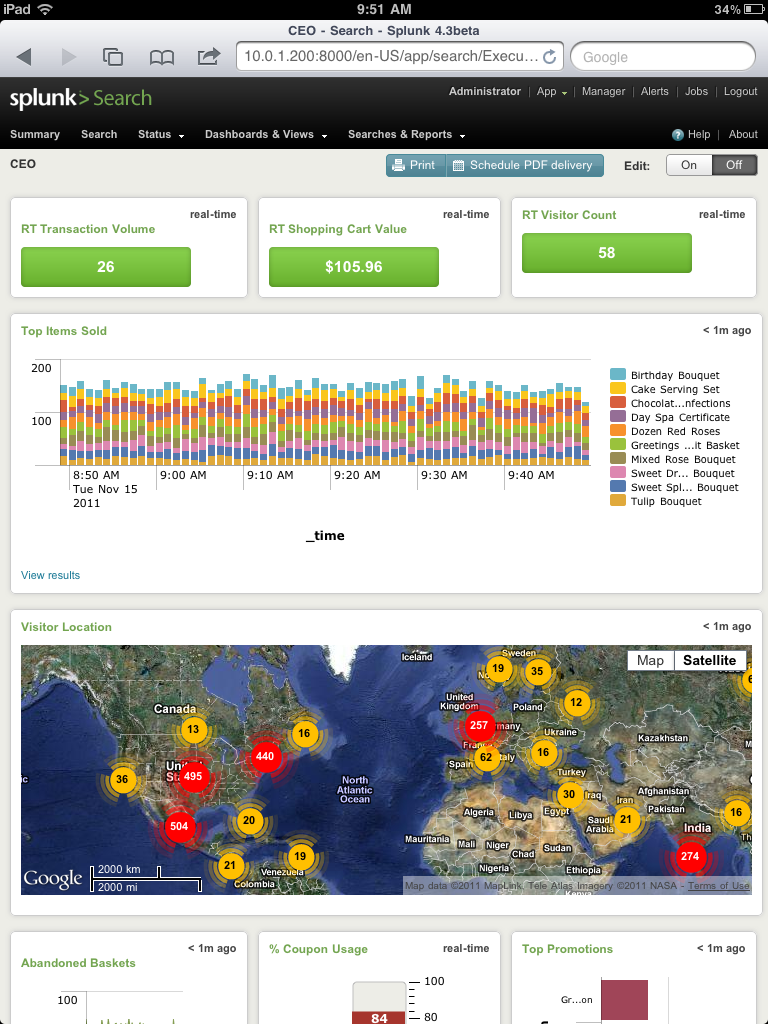Open the Dashboards & Views dropdown
Viewport: 768px width, 1024px height.
click(266, 135)
